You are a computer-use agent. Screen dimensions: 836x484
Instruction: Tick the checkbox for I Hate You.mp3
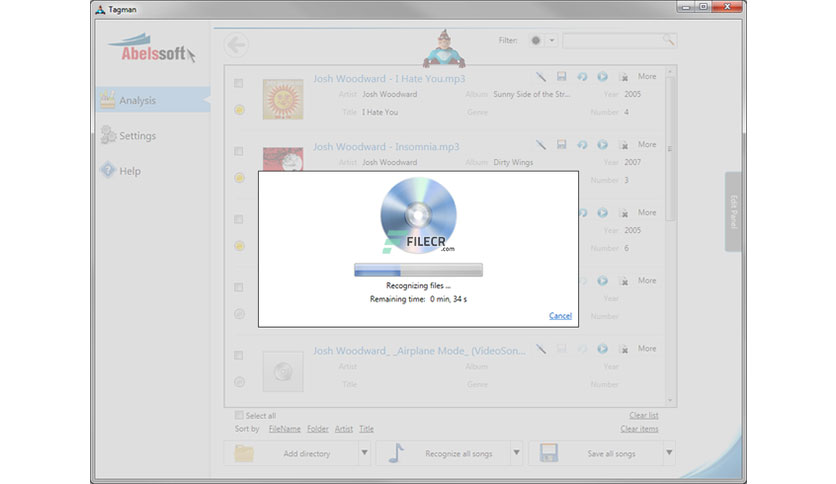pos(239,83)
